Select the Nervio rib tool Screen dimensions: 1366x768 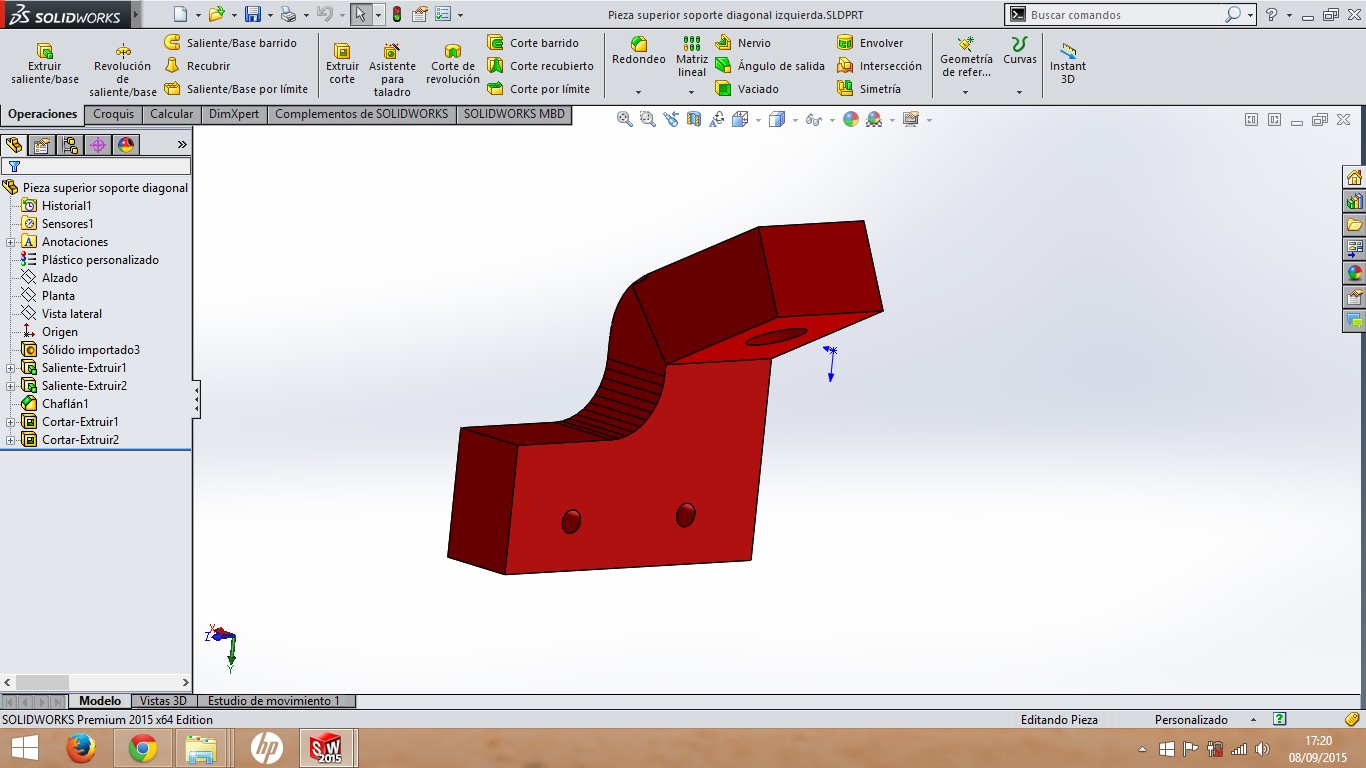click(x=743, y=43)
